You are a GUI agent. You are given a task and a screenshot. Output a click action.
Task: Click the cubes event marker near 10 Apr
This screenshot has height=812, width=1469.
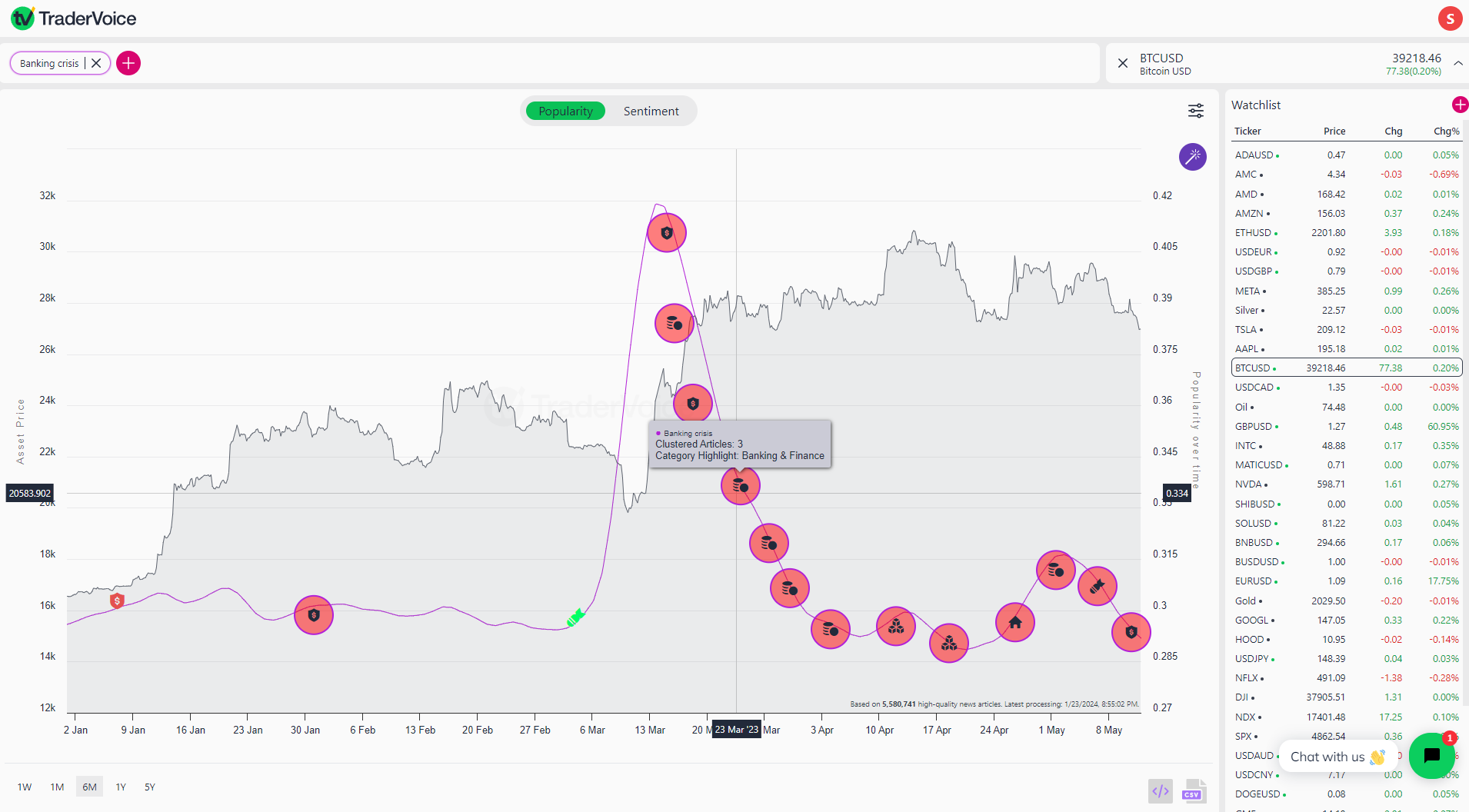[x=896, y=626]
